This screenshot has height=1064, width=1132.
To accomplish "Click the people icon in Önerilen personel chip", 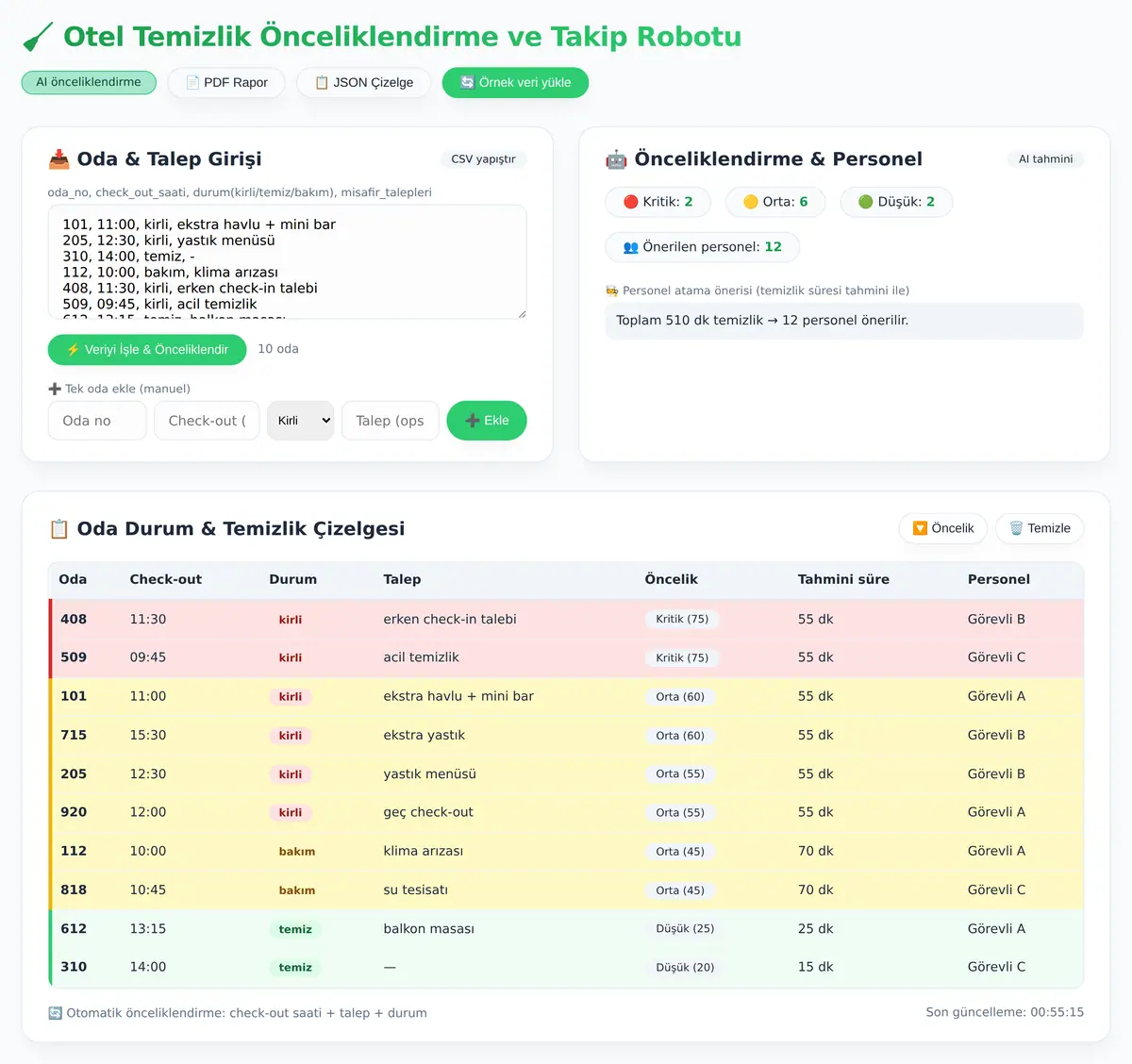I will (631, 247).
